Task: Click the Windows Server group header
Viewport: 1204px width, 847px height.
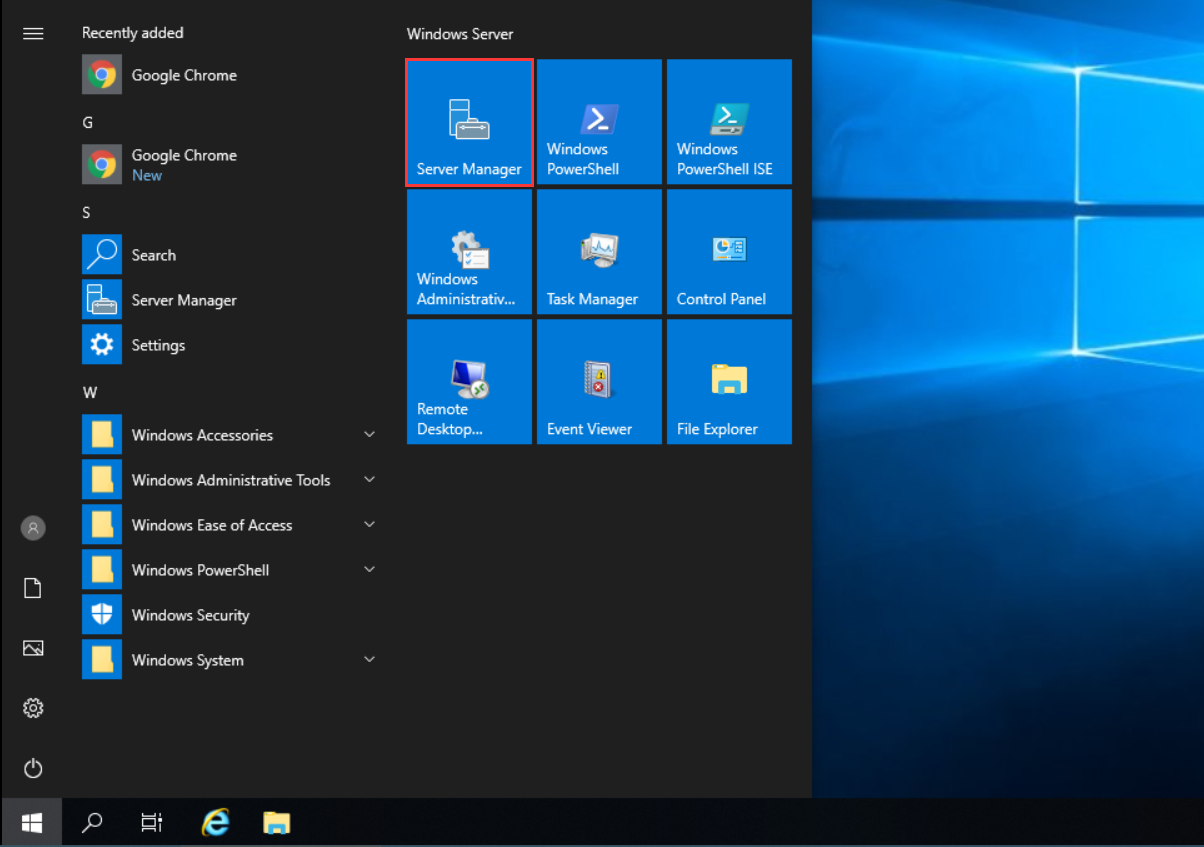Action: (x=460, y=34)
